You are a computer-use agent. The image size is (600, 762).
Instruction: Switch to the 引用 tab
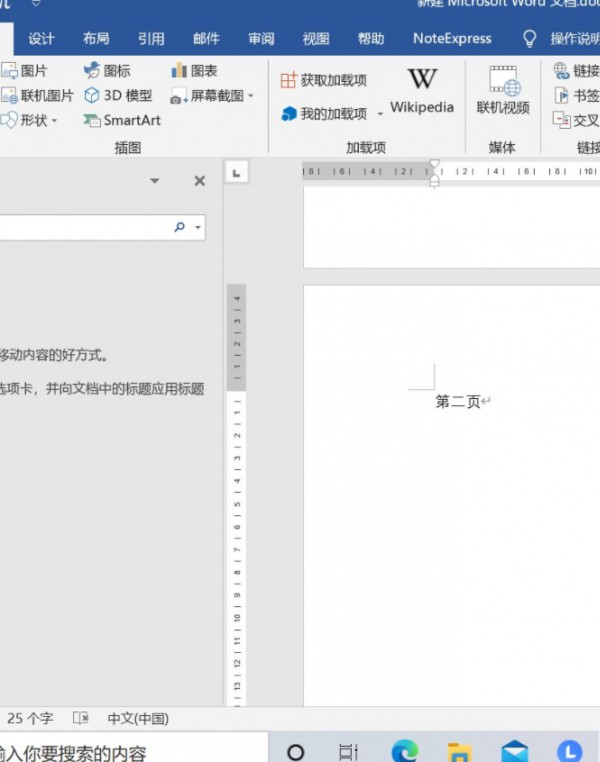click(x=151, y=38)
